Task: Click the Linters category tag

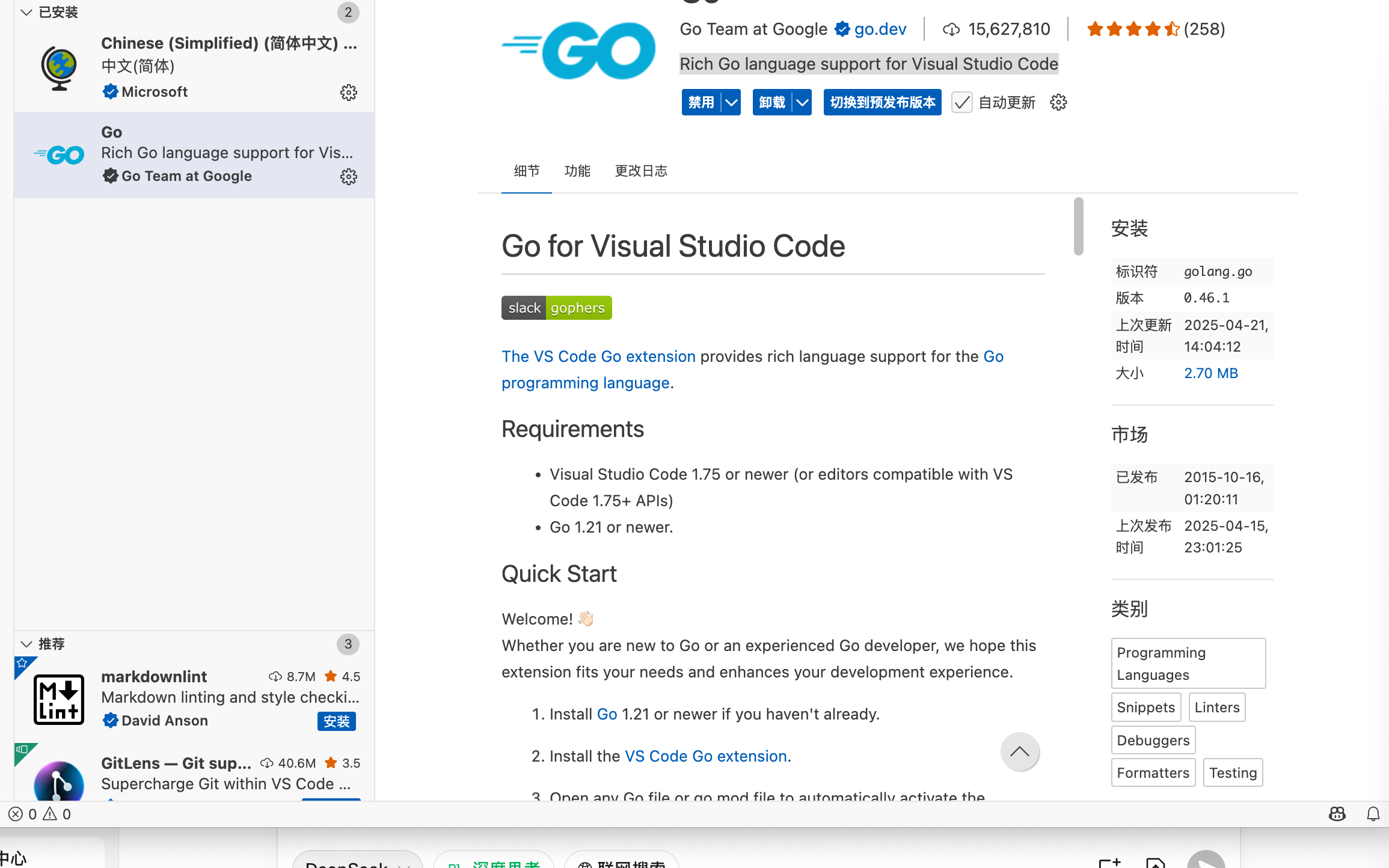Action: point(1217,708)
